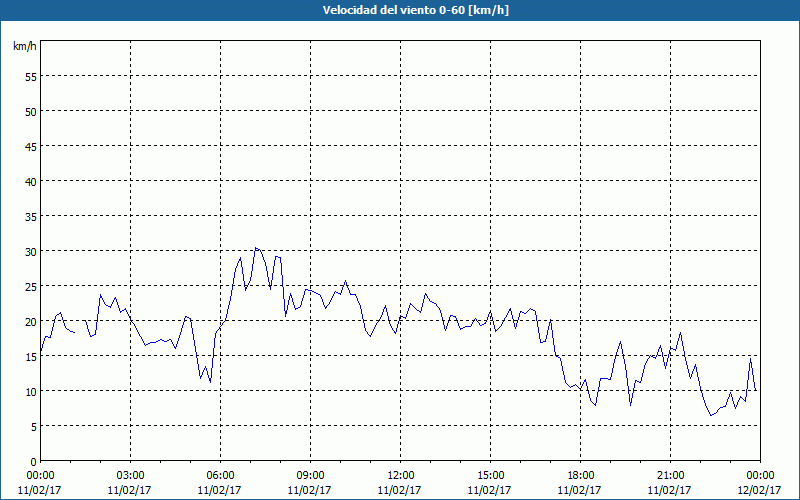
Task: Click the km/h unit label on the y-axis
Action: [x=24, y=46]
